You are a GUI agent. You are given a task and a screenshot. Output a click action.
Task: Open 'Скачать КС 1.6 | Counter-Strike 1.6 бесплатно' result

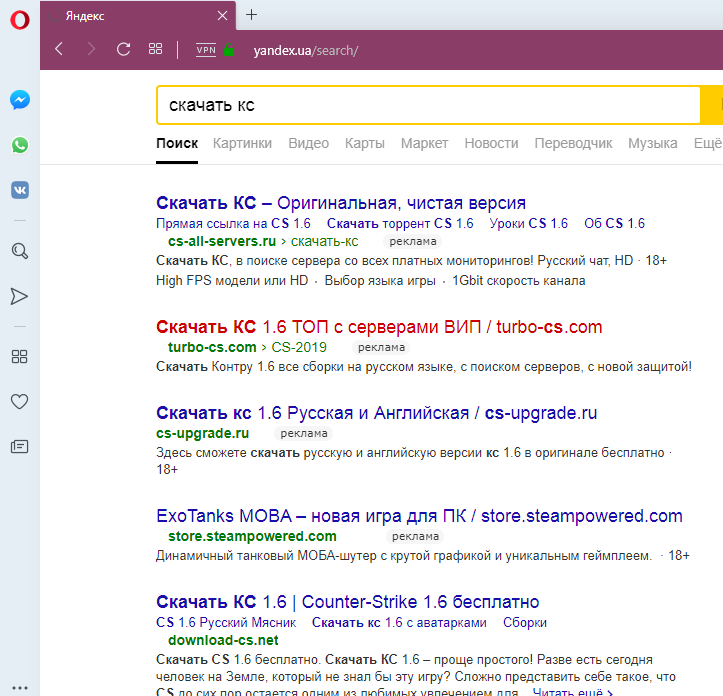click(348, 602)
